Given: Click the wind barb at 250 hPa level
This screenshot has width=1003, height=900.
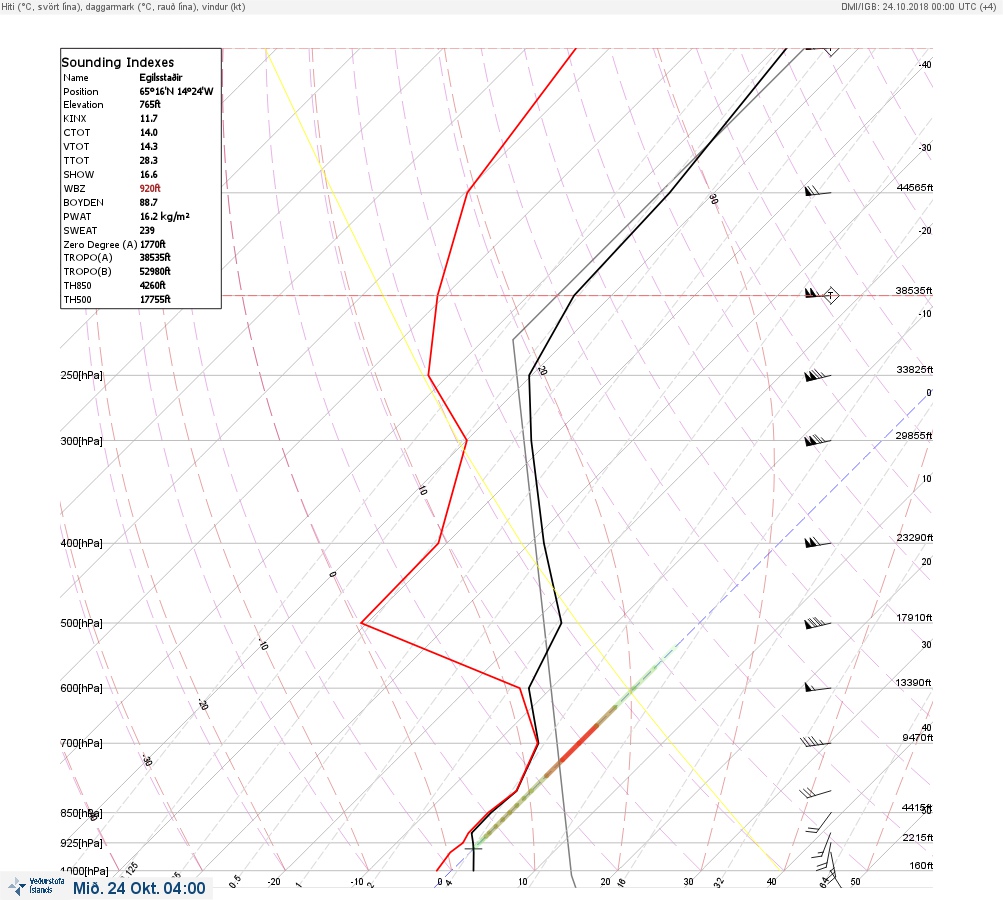Looking at the screenshot, I should (x=817, y=375).
